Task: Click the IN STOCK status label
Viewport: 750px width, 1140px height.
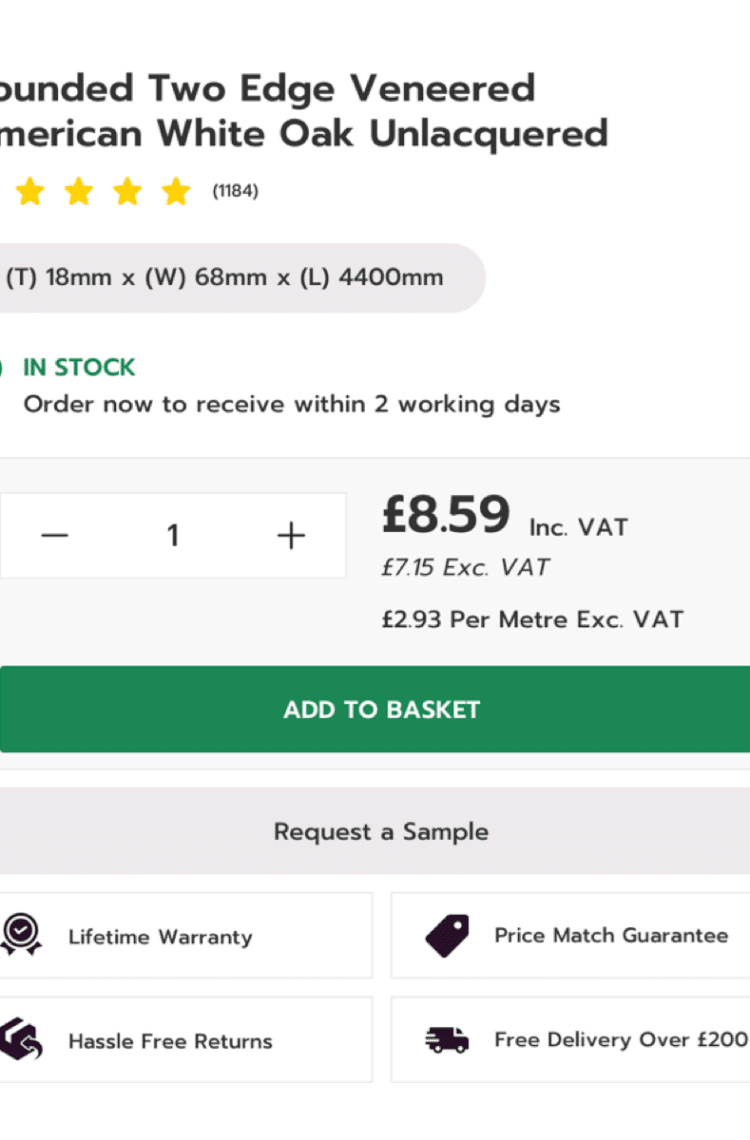Action: click(79, 367)
